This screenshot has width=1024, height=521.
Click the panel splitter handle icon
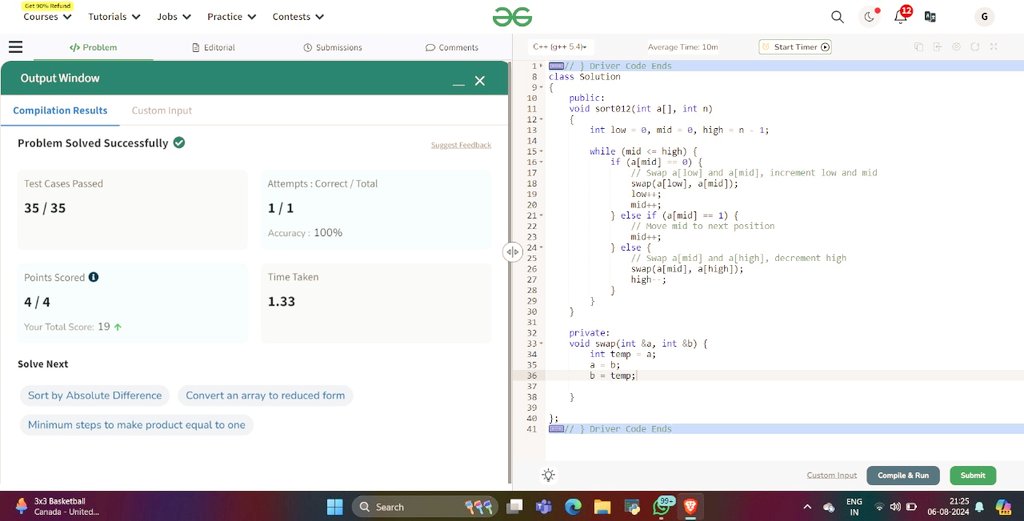click(x=513, y=252)
